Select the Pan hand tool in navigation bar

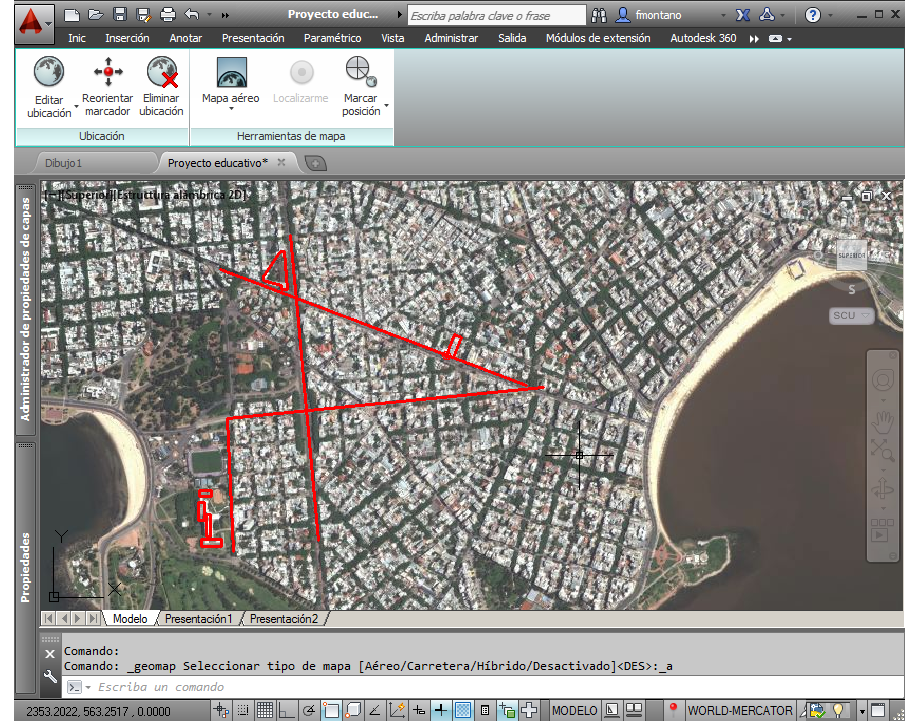(x=882, y=423)
